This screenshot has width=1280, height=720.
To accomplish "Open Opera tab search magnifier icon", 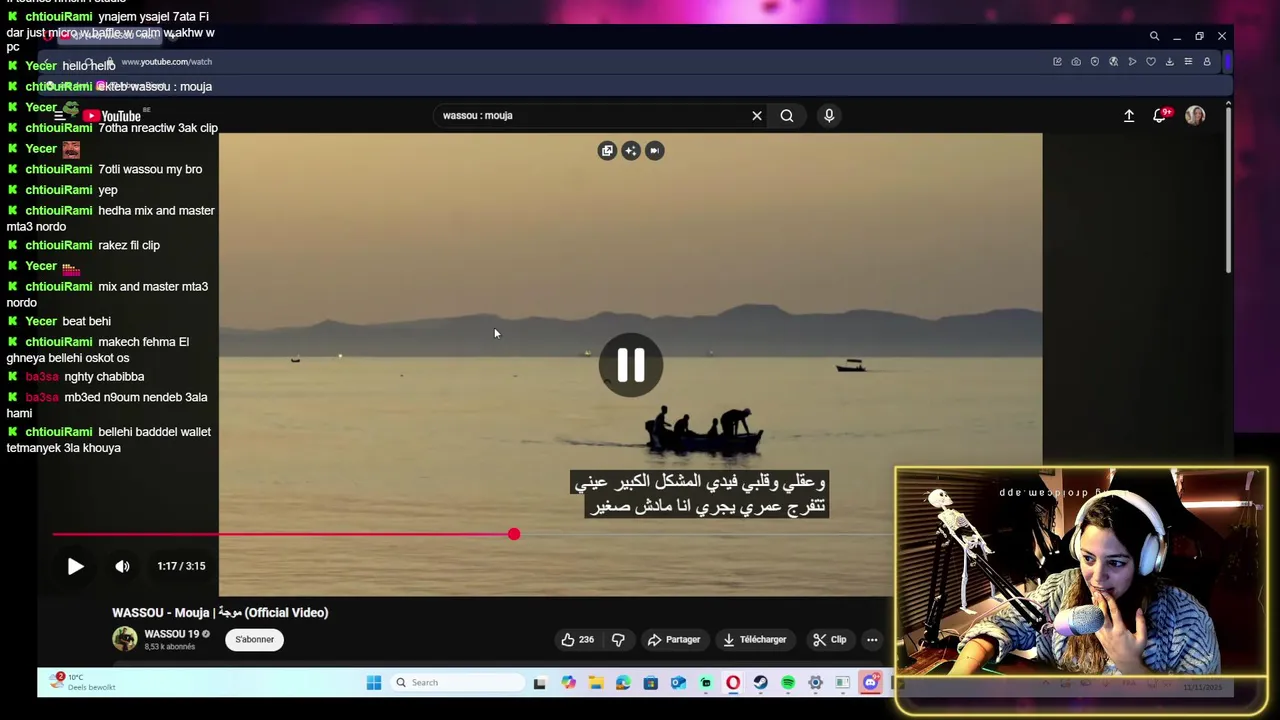I will (1154, 36).
